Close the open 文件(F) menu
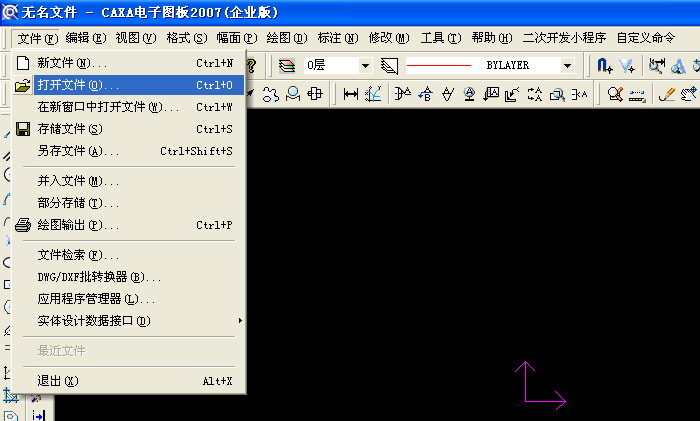This screenshot has height=421, width=700. pos(37,38)
